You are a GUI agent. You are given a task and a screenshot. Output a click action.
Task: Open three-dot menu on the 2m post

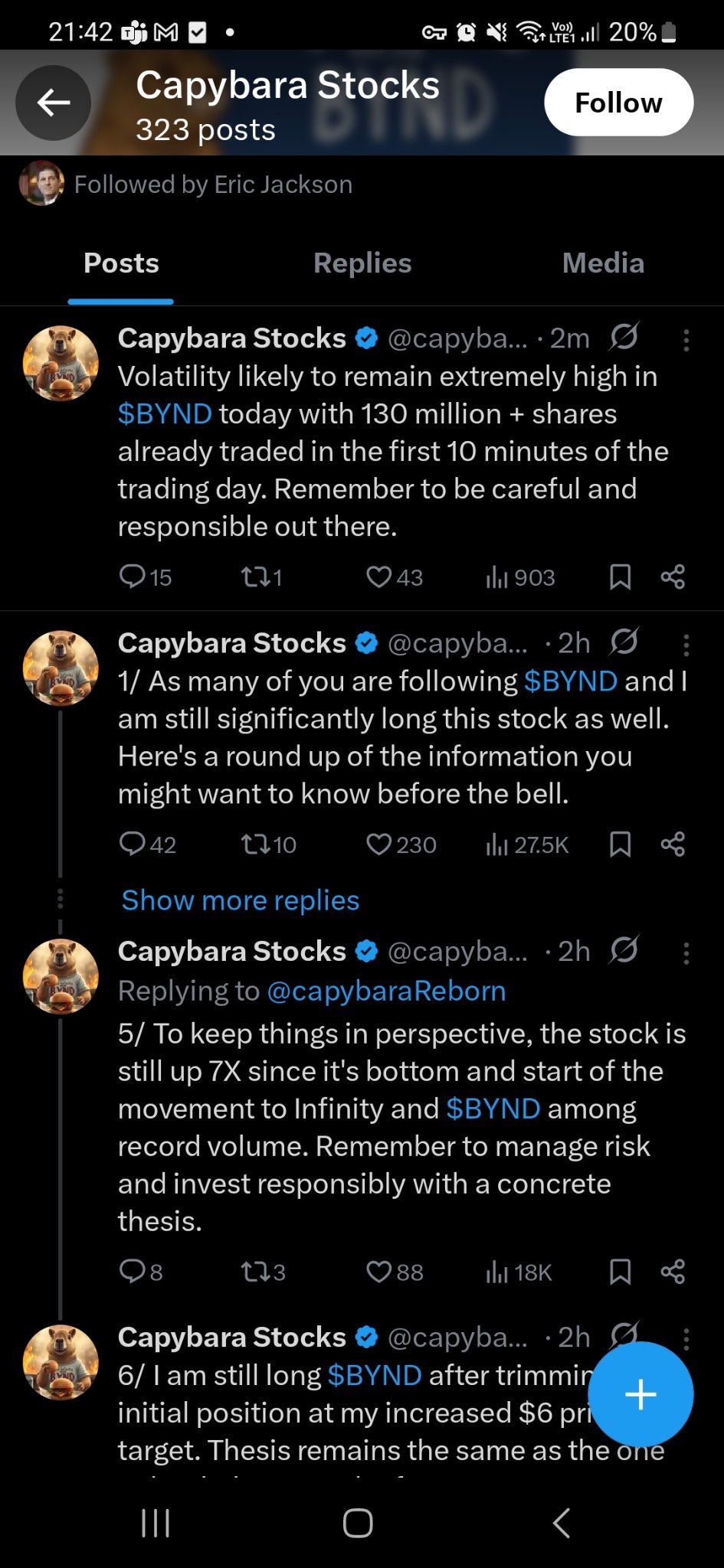(x=686, y=340)
